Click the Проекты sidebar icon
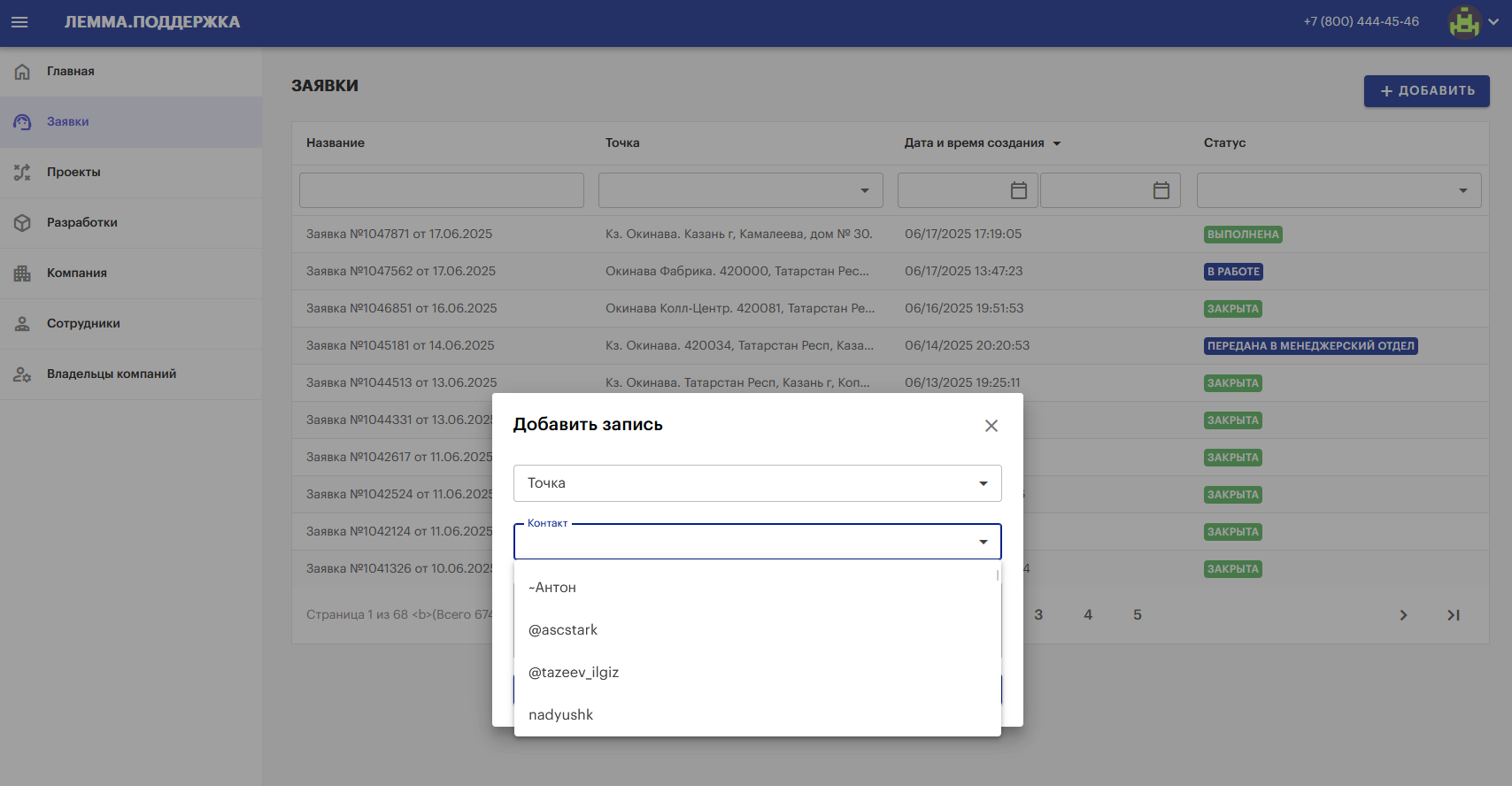The width and height of the screenshot is (1512, 786). tap(22, 173)
